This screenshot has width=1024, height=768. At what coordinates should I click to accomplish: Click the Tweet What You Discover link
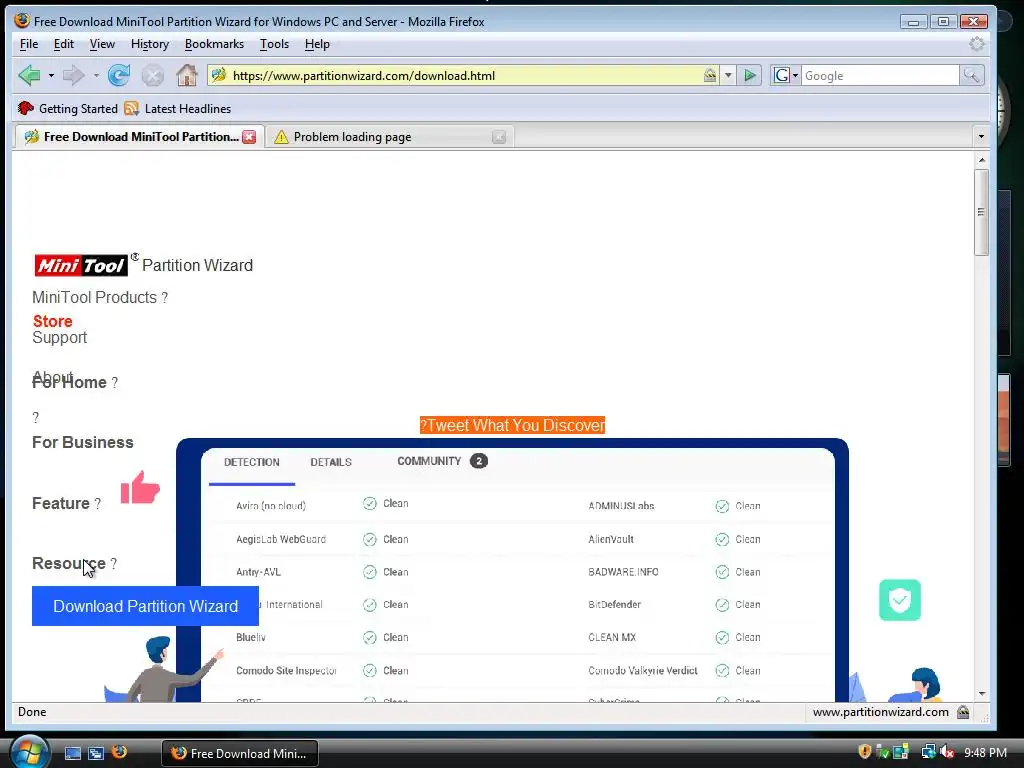[x=512, y=425]
